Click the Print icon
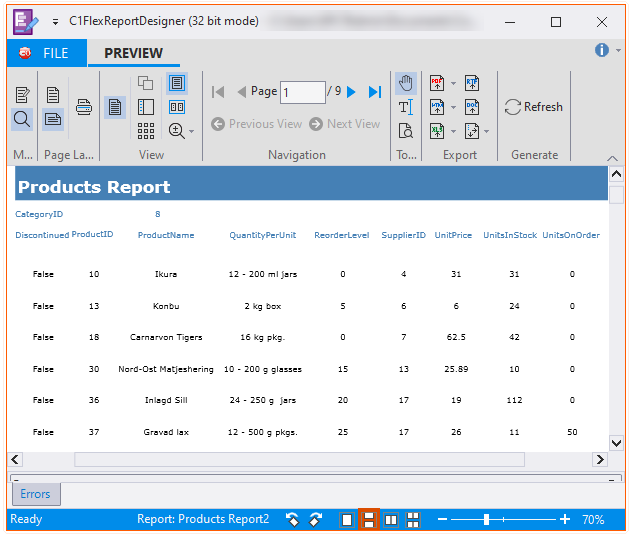The image size is (630, 536). point(86,107)
